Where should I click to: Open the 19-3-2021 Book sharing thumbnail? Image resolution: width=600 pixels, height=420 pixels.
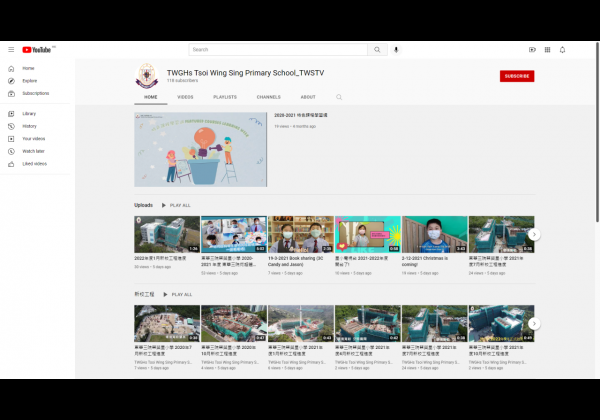pyautogui.click(x=301, y=234)
